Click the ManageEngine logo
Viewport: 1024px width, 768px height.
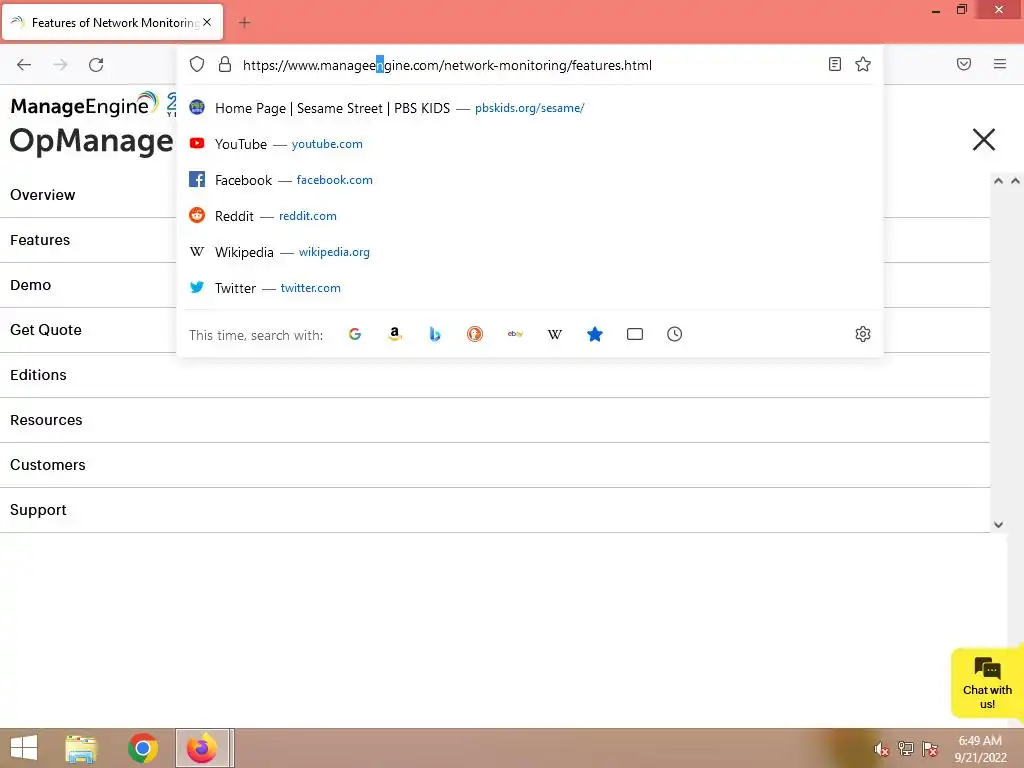pyautogui.click(x=84, y=104)
